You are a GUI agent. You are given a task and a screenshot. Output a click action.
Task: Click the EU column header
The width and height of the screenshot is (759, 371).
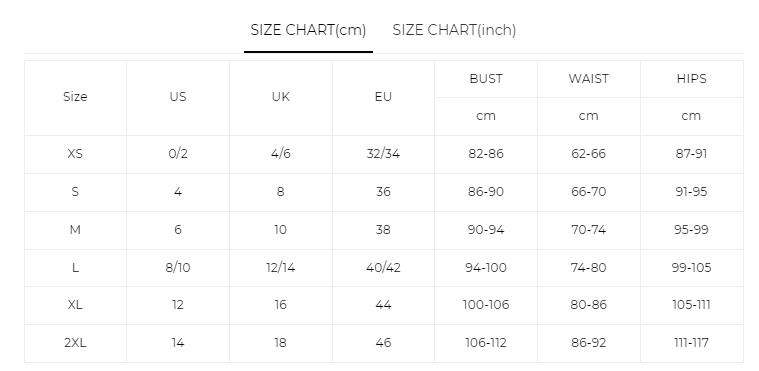[x=383, y=97]
